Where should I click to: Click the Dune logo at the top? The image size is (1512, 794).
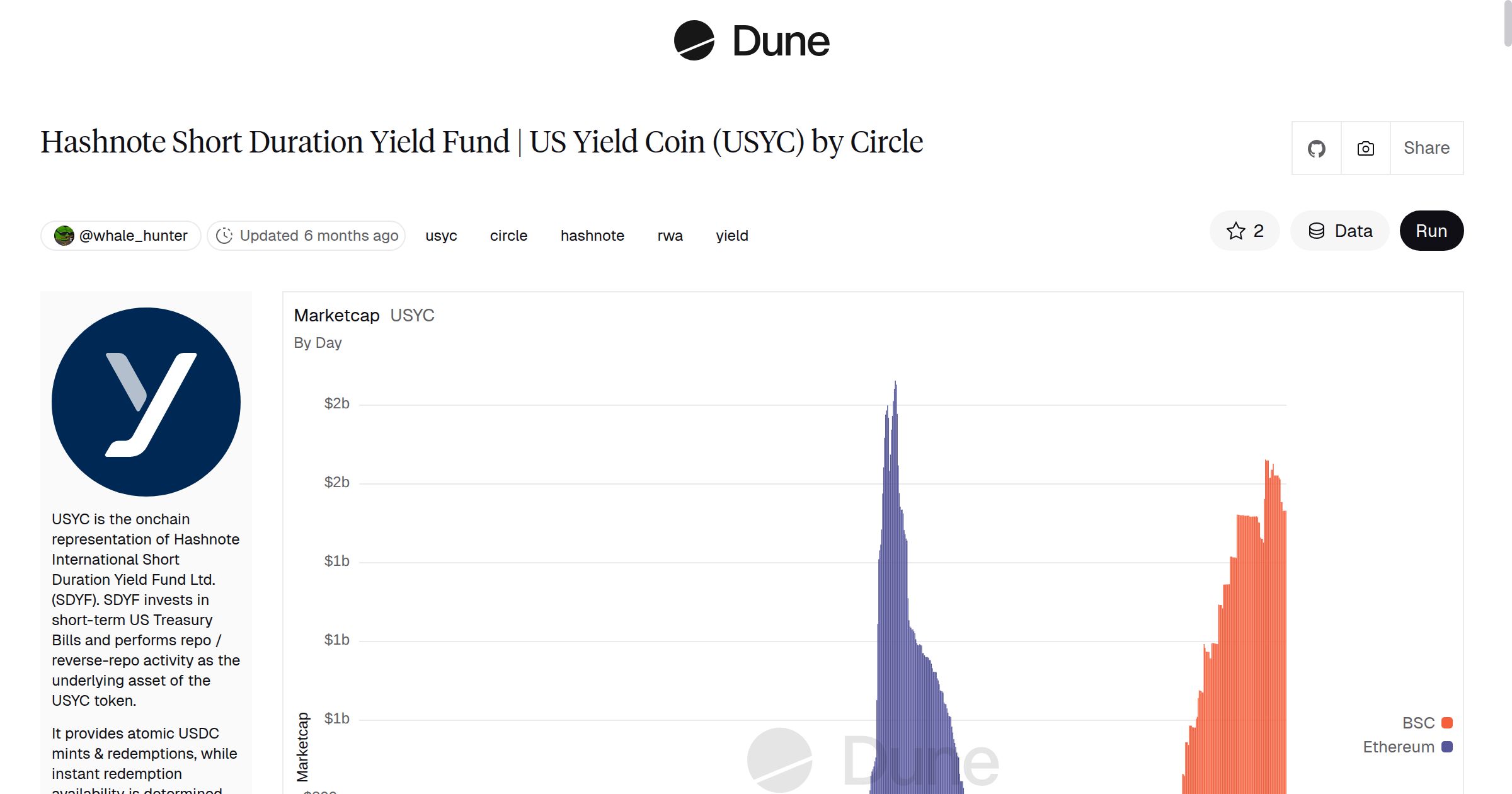coord(751,41)
